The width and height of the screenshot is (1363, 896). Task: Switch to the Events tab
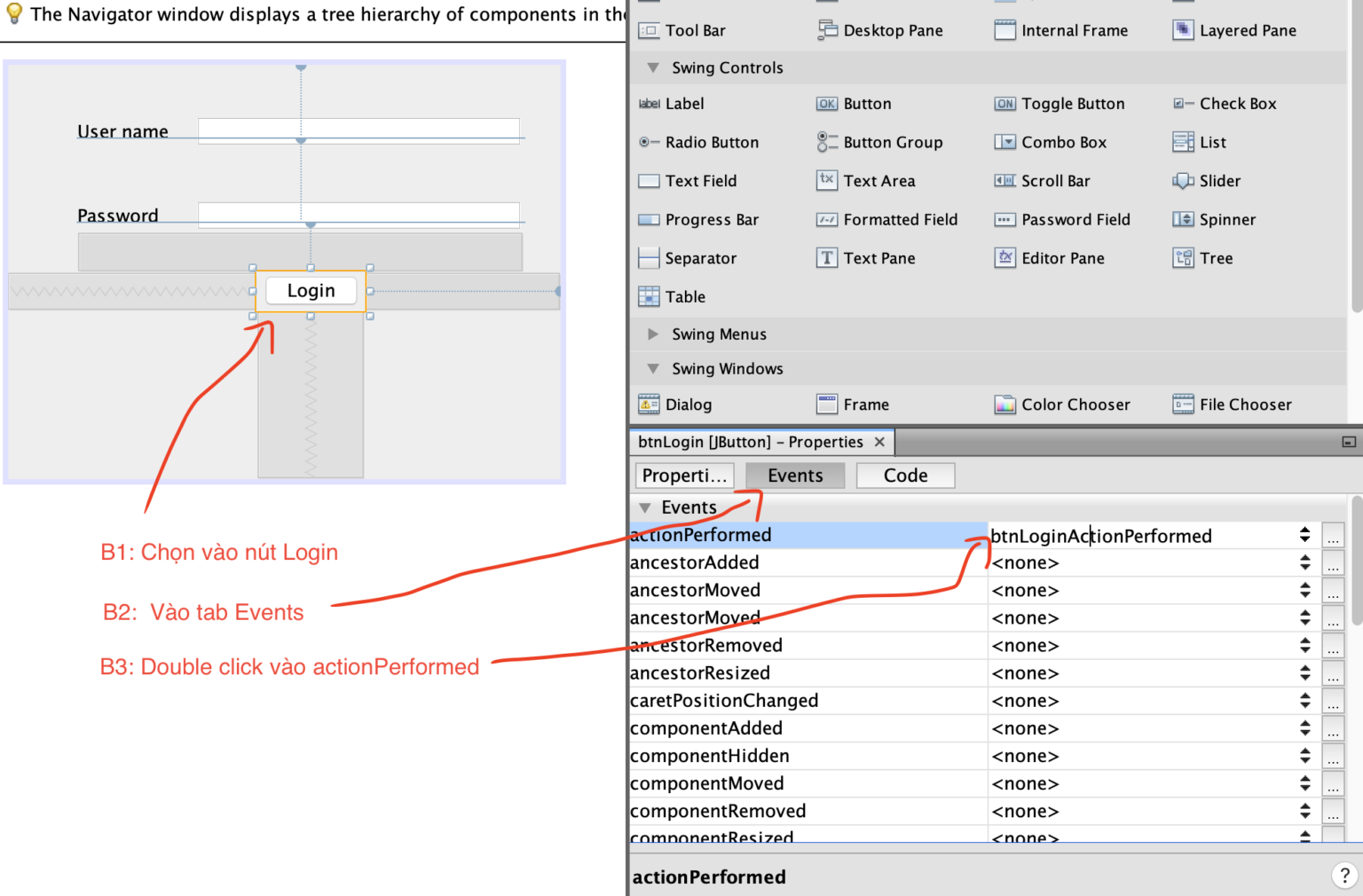coord(794,476)
